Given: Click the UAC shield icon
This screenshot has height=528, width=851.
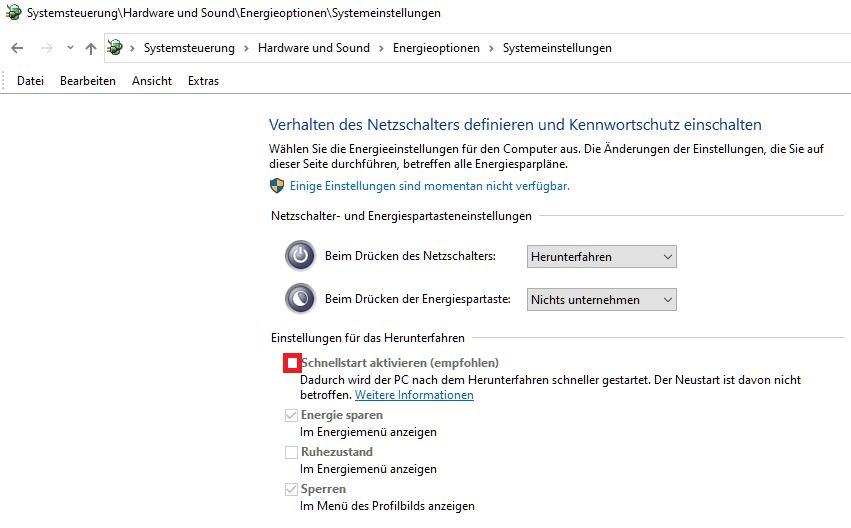Looking at the screenshot, I should [x=277, y=186].
